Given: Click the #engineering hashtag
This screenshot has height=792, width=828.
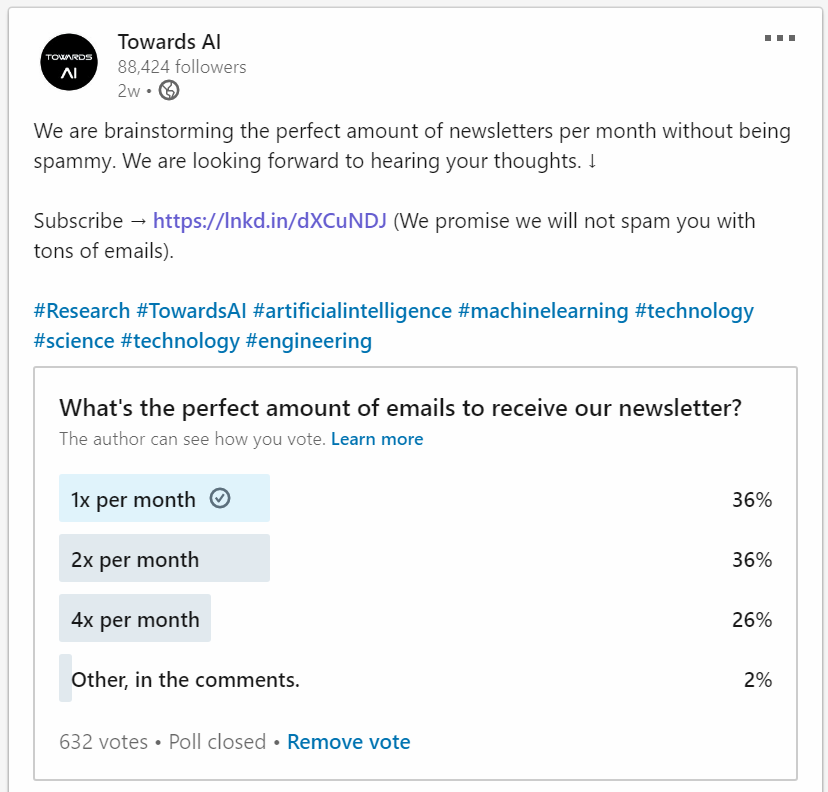Looking at the screenshot, I should (309, 341).
